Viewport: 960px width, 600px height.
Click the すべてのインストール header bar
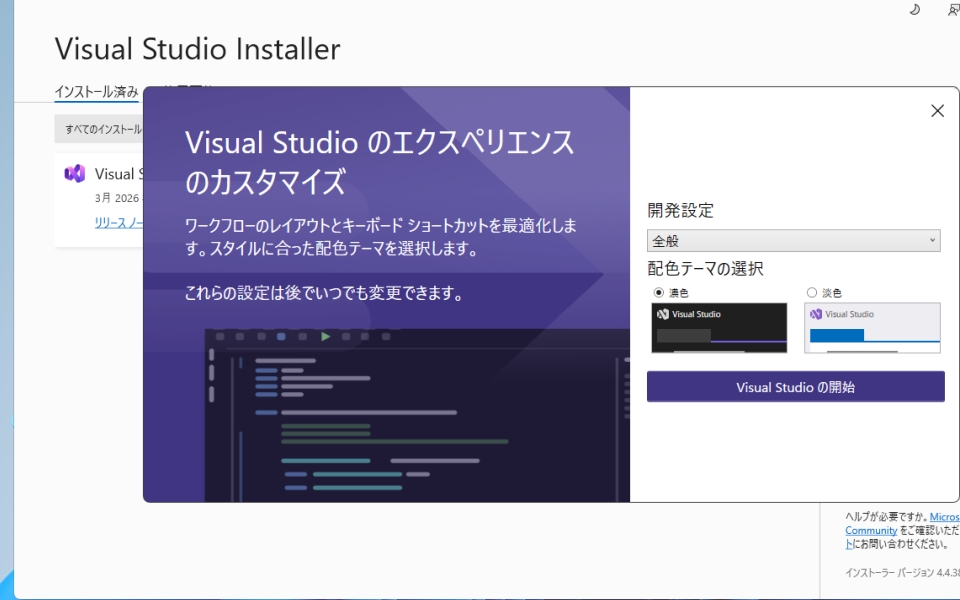(x=100, y=129)
